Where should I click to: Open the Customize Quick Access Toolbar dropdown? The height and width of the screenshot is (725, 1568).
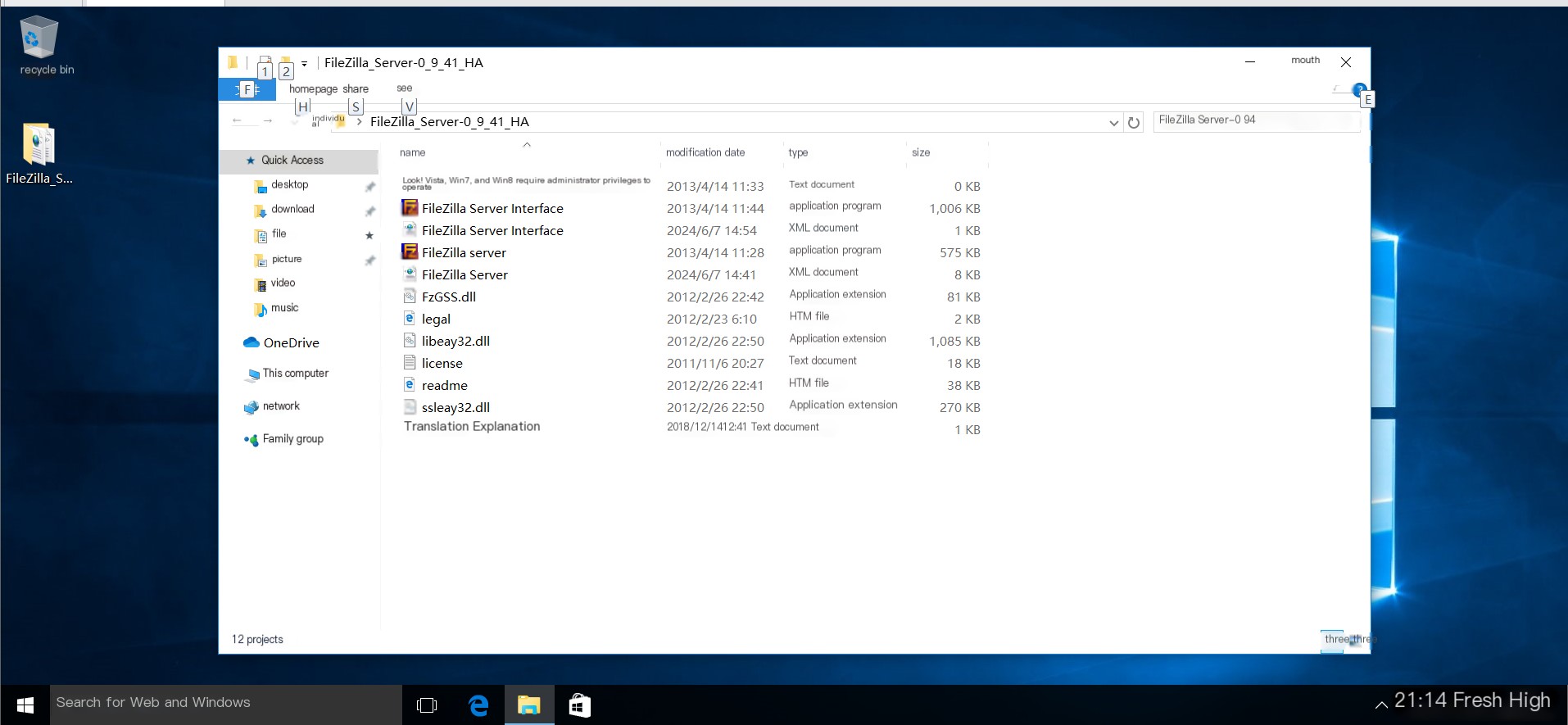[304, 63]
